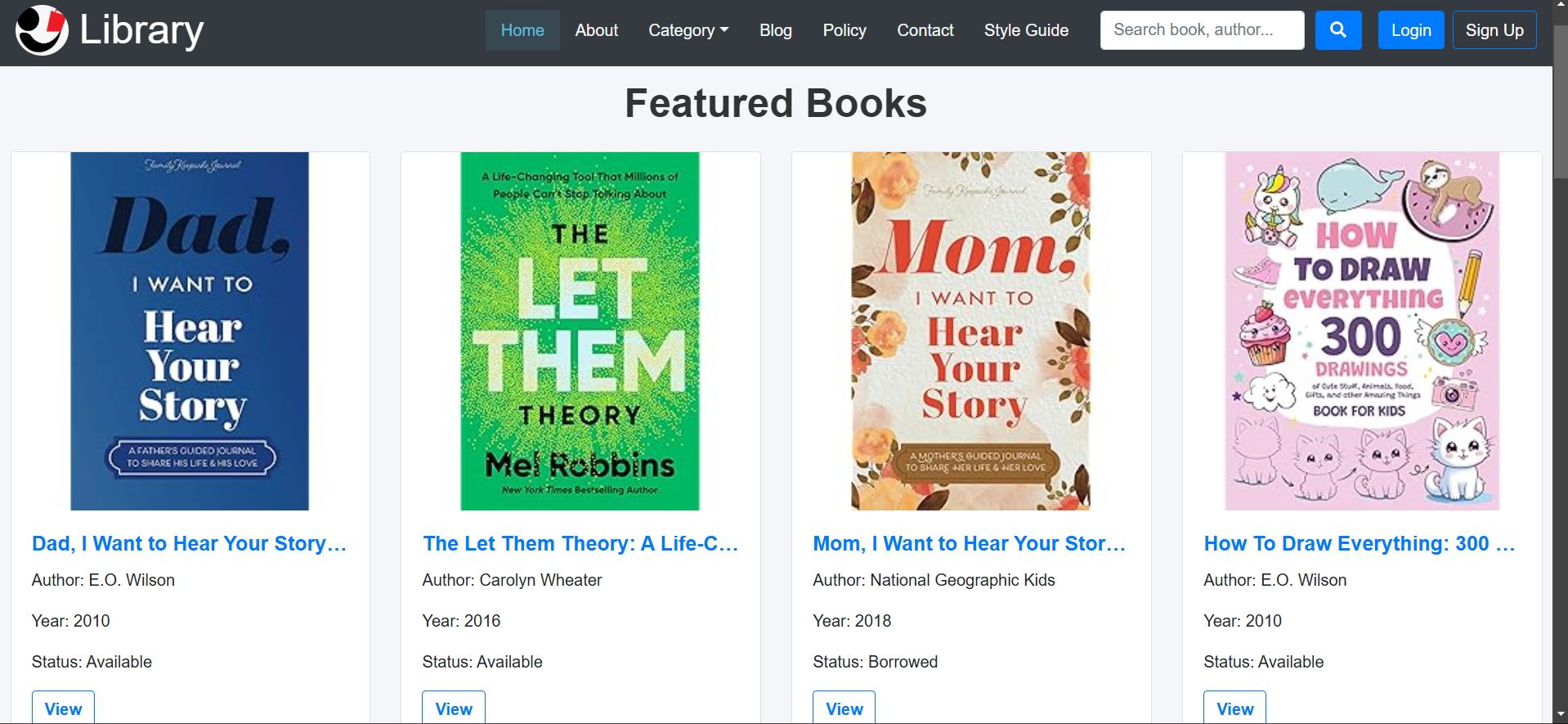
Task: Open the Contact page
Action: click(x=925, y=30)
